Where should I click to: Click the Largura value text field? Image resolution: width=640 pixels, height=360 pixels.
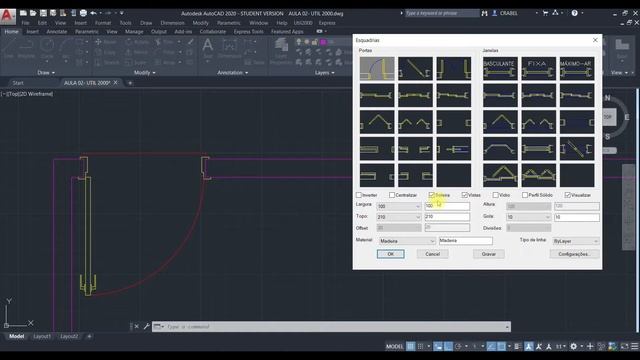pos(447,206)
